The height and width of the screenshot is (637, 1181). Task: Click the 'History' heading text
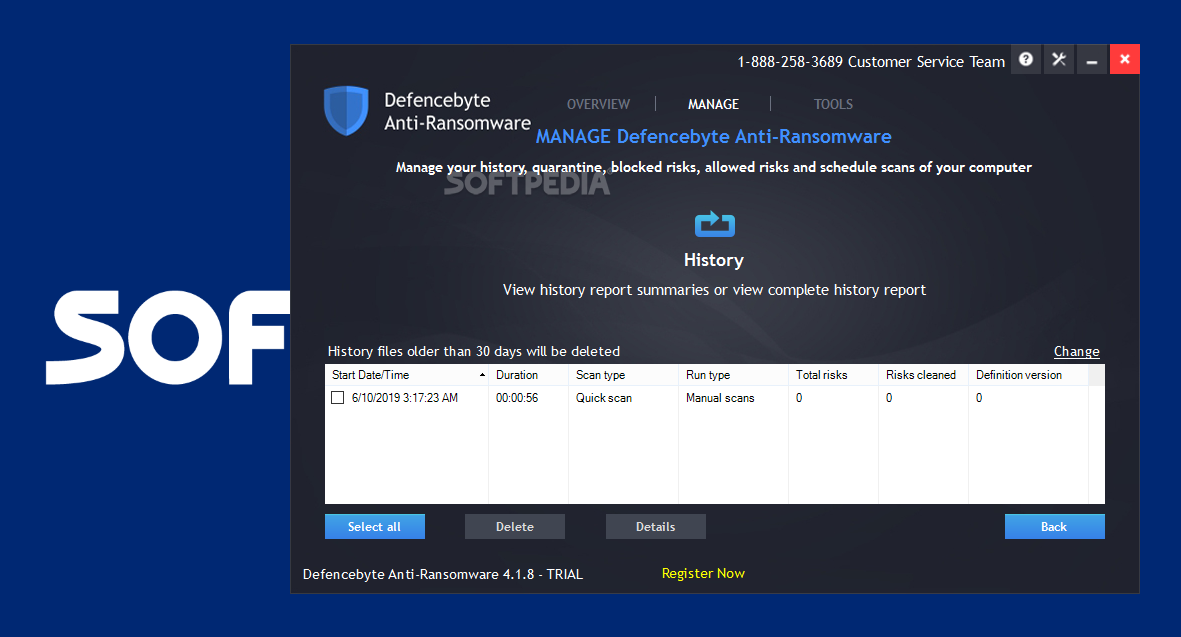coord(714,260)
